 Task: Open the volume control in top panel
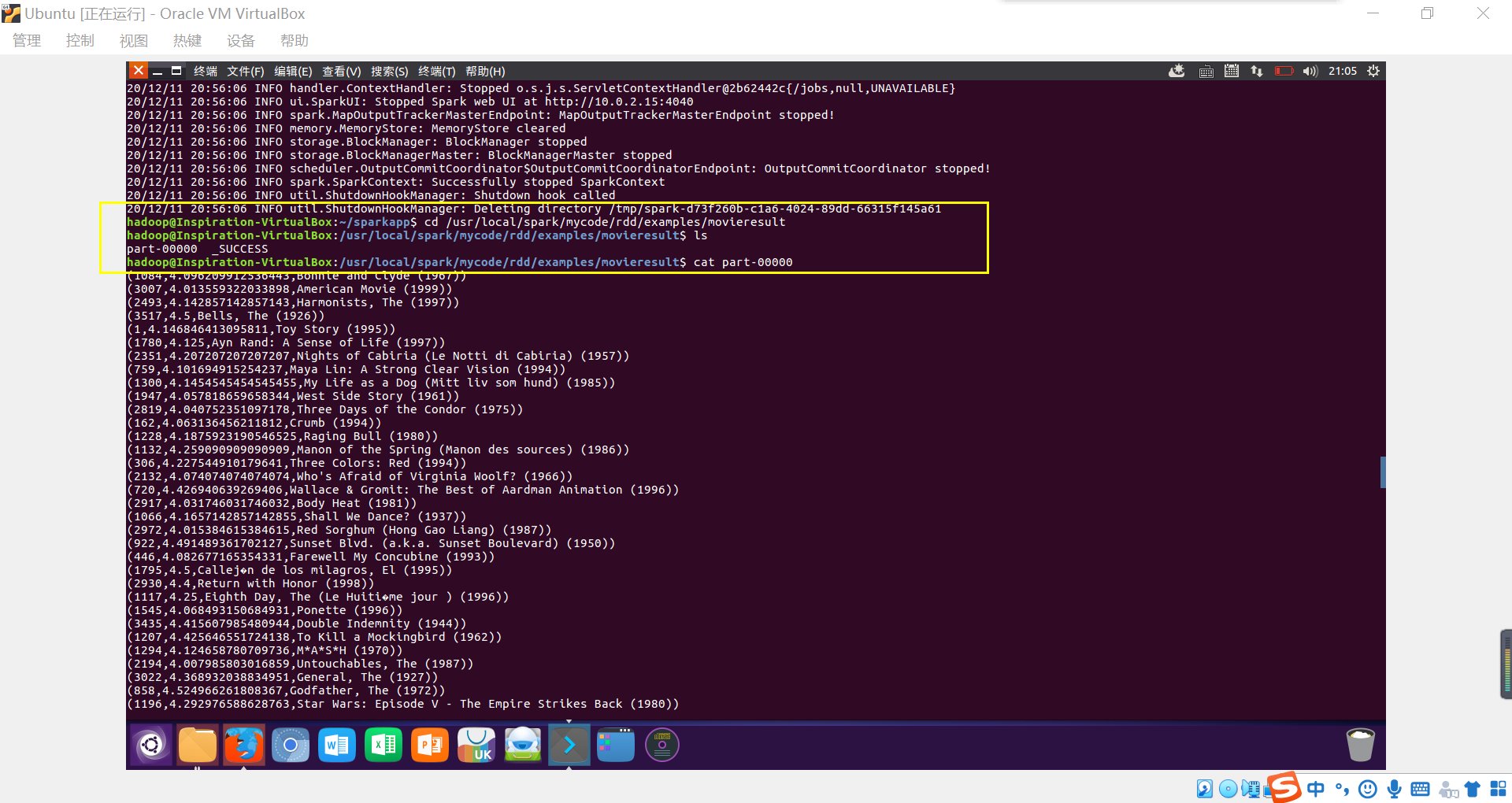pos(1310,71)
